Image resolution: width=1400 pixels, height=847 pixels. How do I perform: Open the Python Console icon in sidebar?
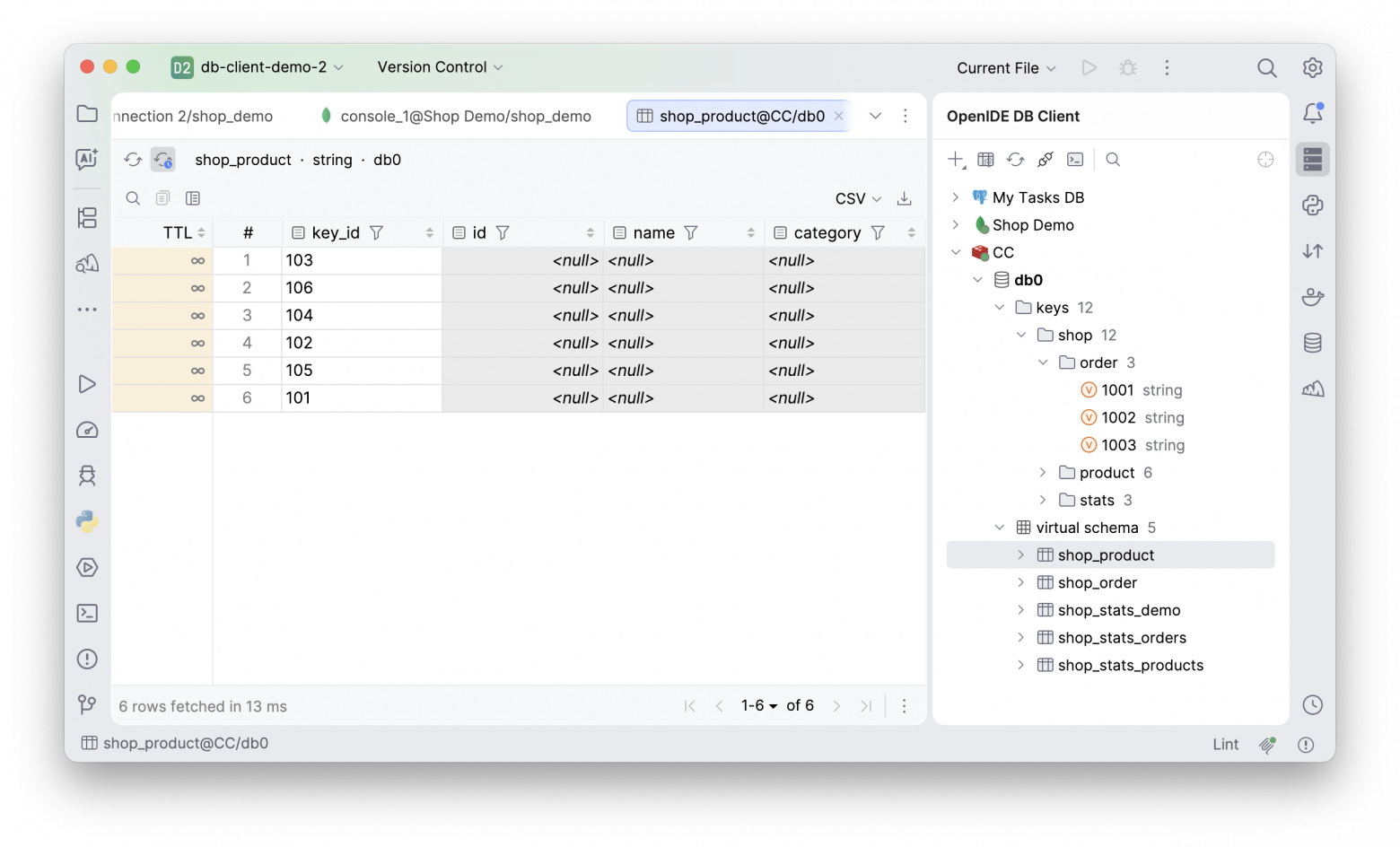[87, 521]
